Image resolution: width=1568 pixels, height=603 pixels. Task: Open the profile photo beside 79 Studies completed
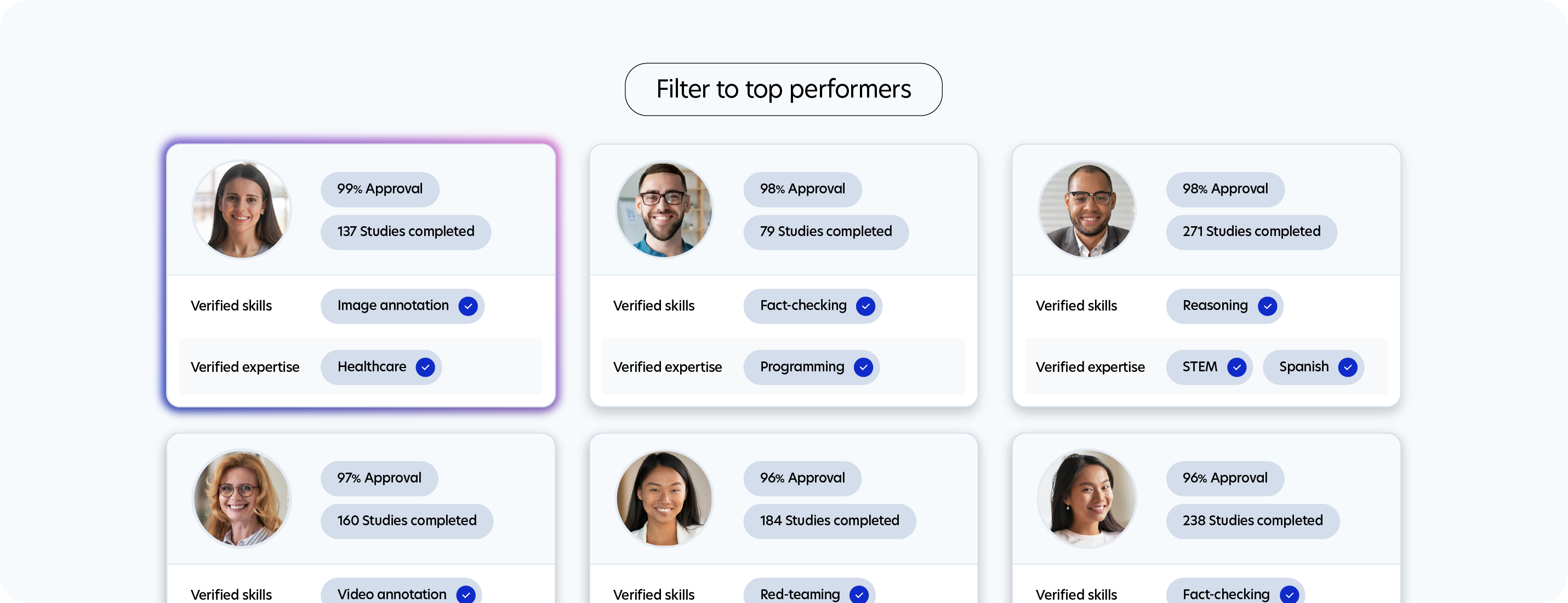(x=664, y=209)
